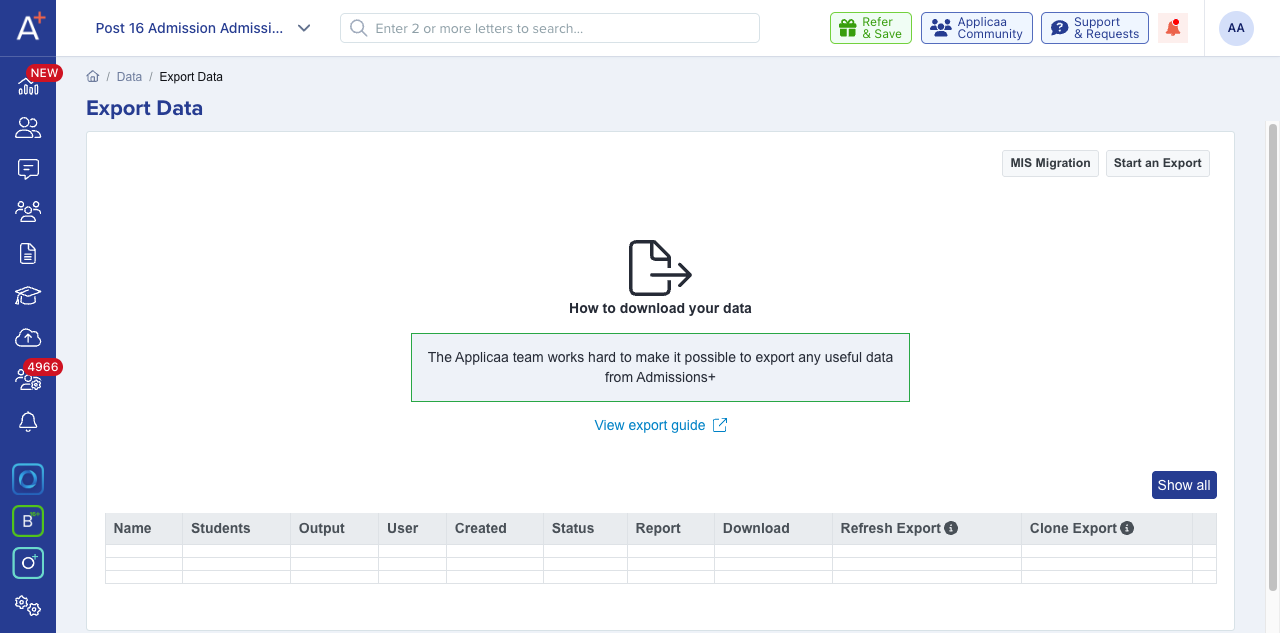Viewport: 1280px width, 633px height.
Task: Click the How to download your data heading
Action: (x=660, y=308)
